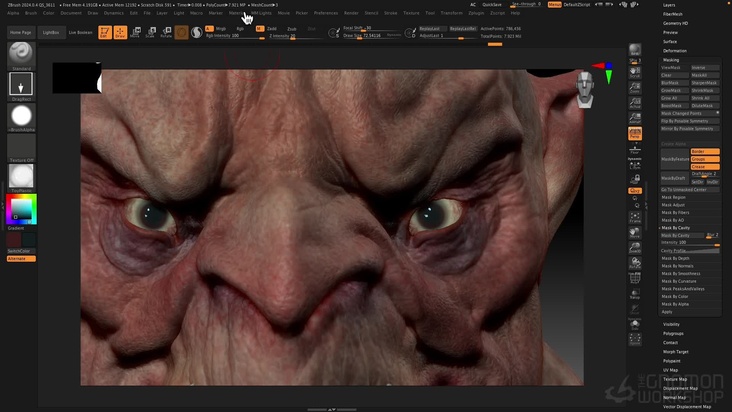The width and height of the screenshot is (732, 412).
Task: Click the PolyF wireframe icon
Action: tap(635, 279)
